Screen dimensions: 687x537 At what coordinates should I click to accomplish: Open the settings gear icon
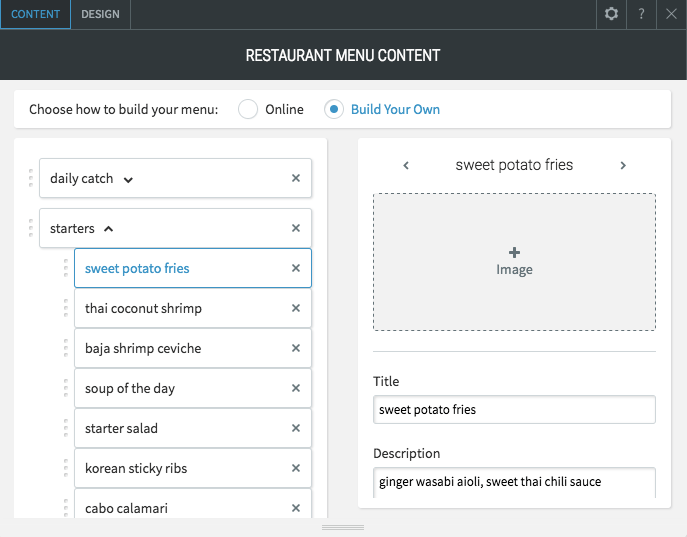[x=611, y=14]
